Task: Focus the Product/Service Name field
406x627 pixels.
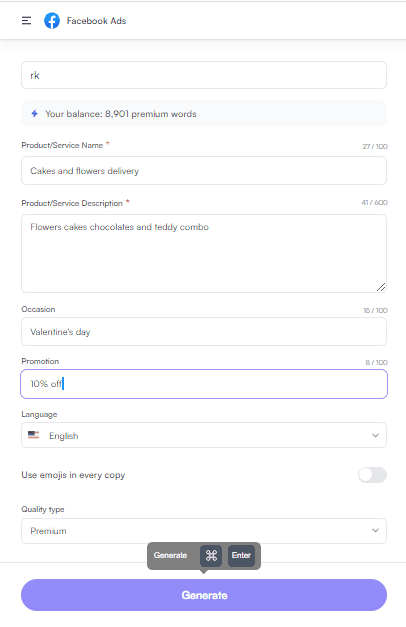Action: pyautogui.click(x=204, y=171)
